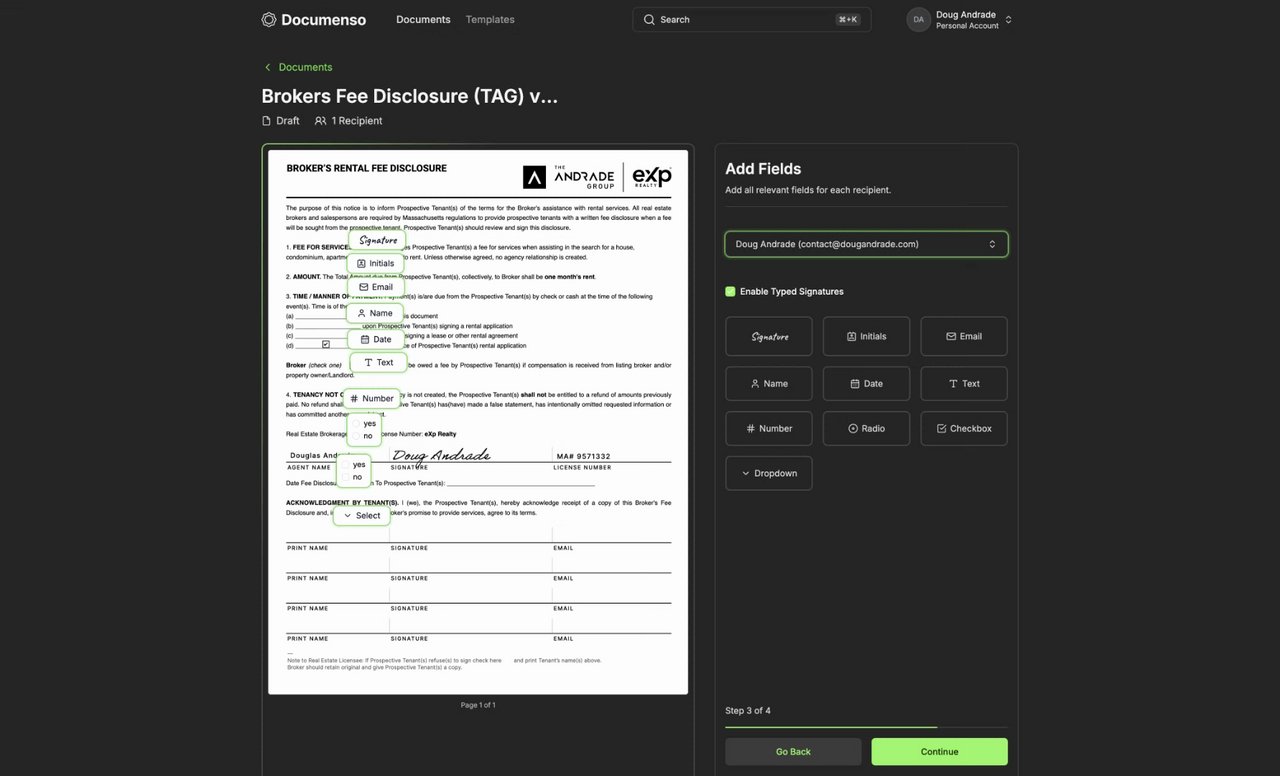1280x776 pixels.
Task: Add a Name field from the panel
Action: (768, 384)
